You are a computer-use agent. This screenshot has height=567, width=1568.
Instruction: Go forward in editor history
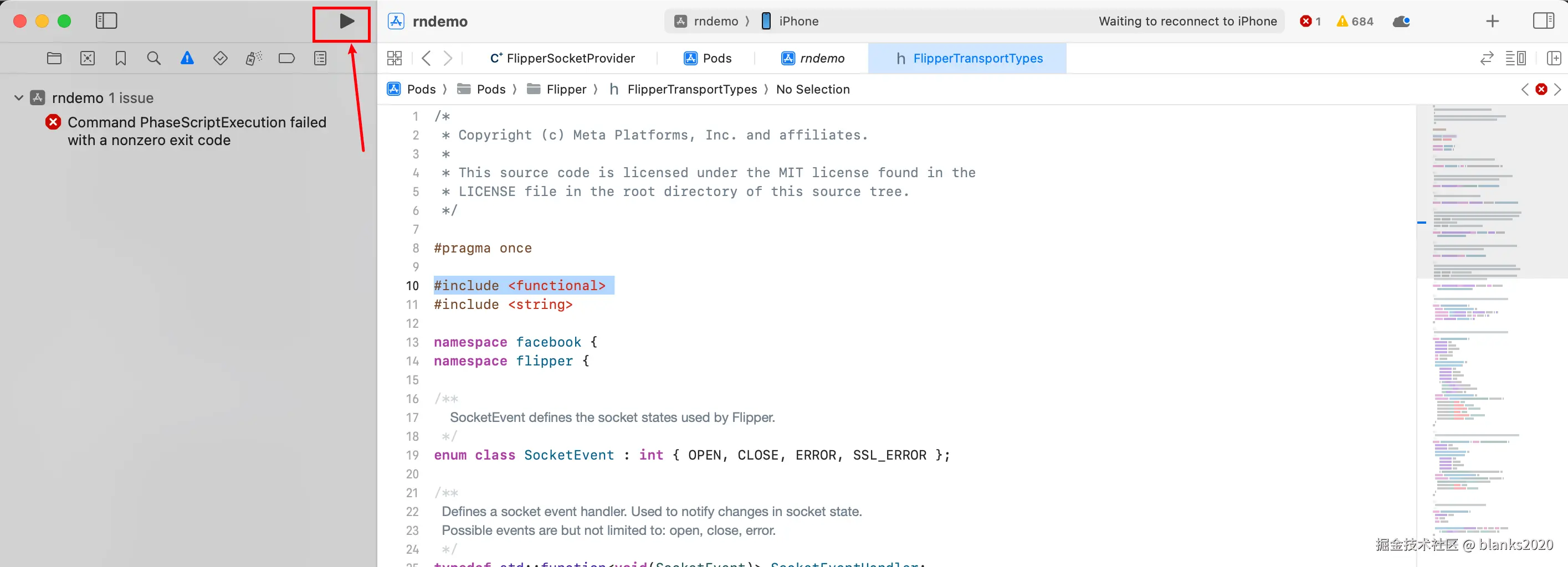coord(448,58)
